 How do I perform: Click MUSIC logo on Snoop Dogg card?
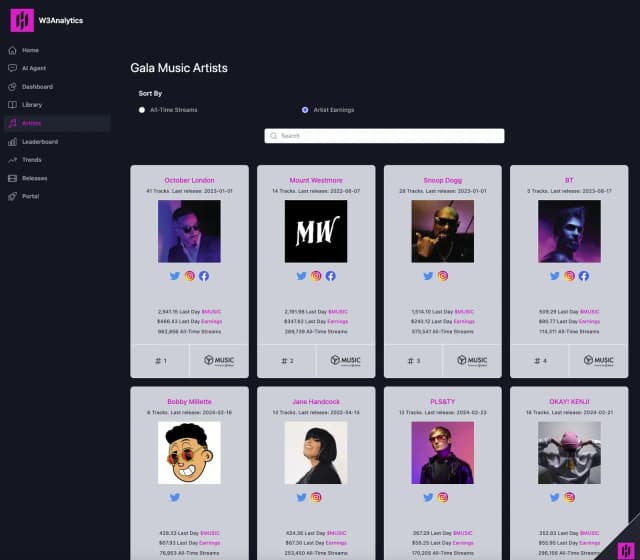point(472,360)
